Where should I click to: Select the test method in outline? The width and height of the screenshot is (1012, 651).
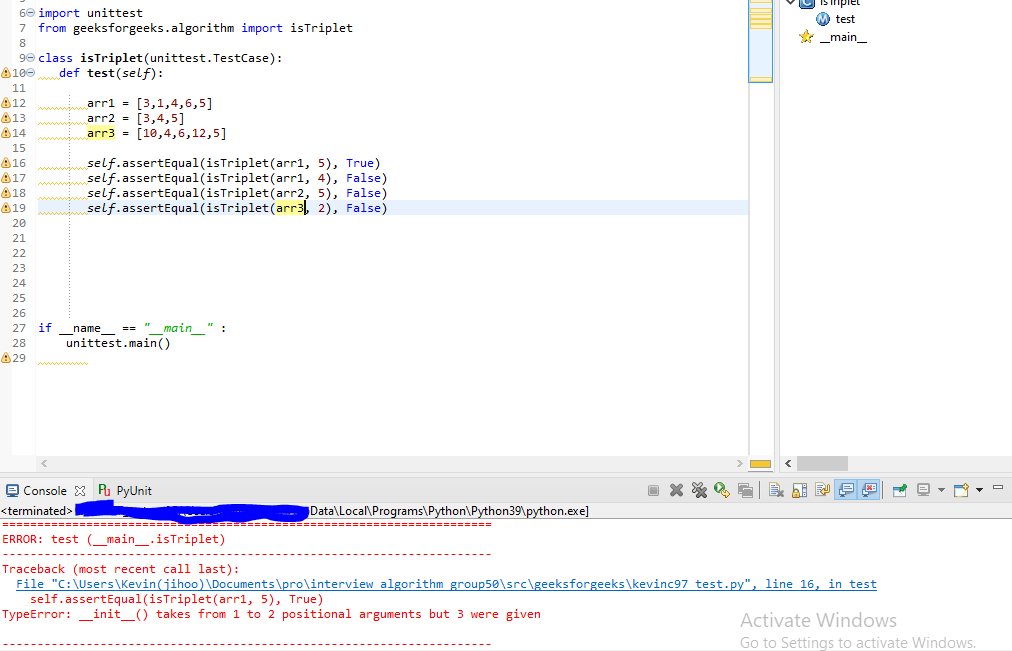coord(845,19)
